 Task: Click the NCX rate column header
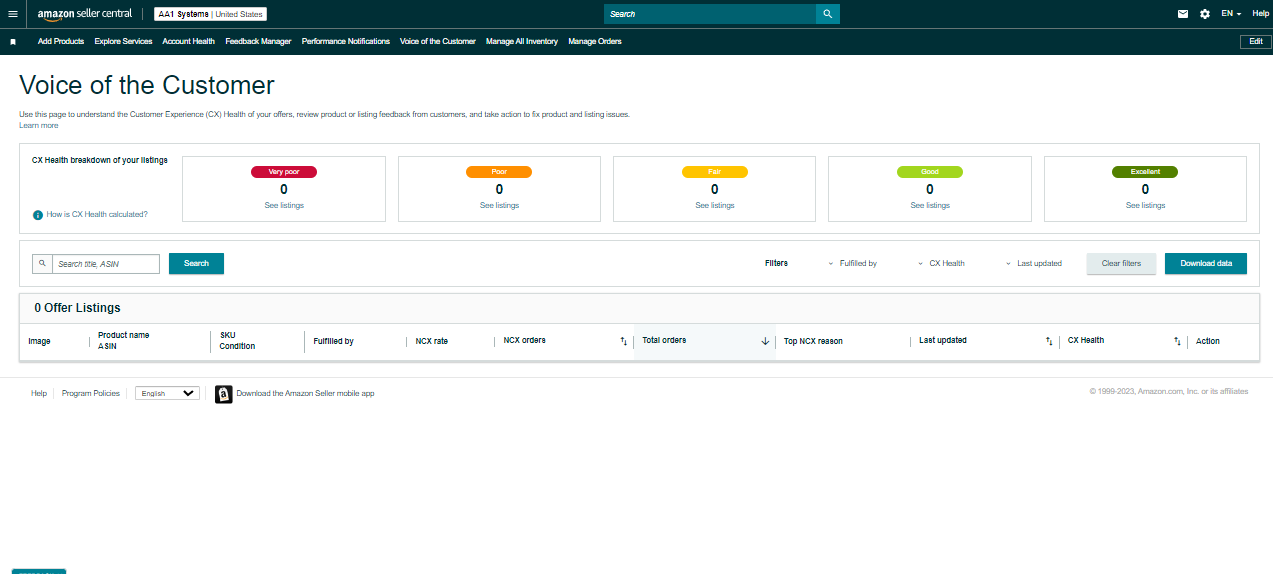pyautogui.click(x=432, y=341)
